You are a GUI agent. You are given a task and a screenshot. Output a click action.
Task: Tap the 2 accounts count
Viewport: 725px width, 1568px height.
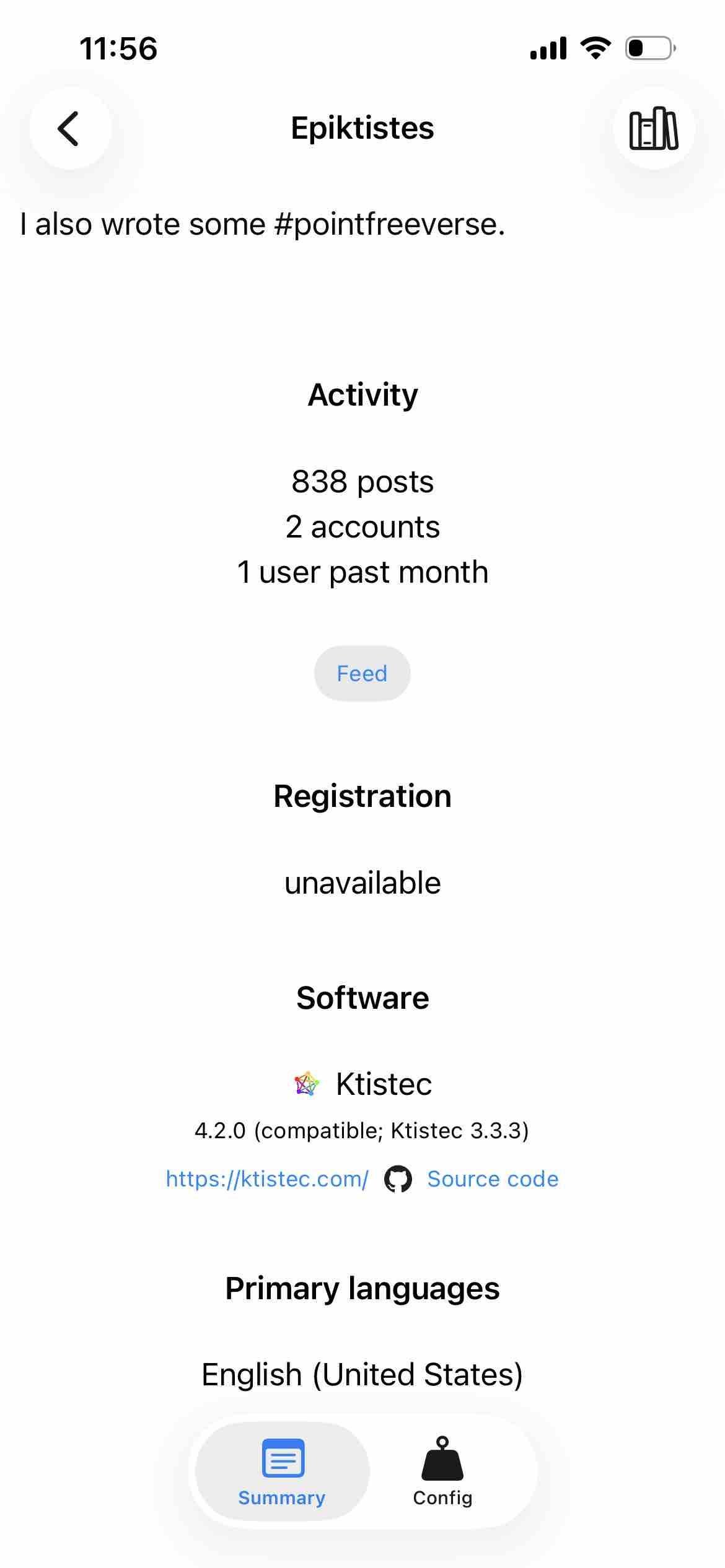click(x=362, y=527)
